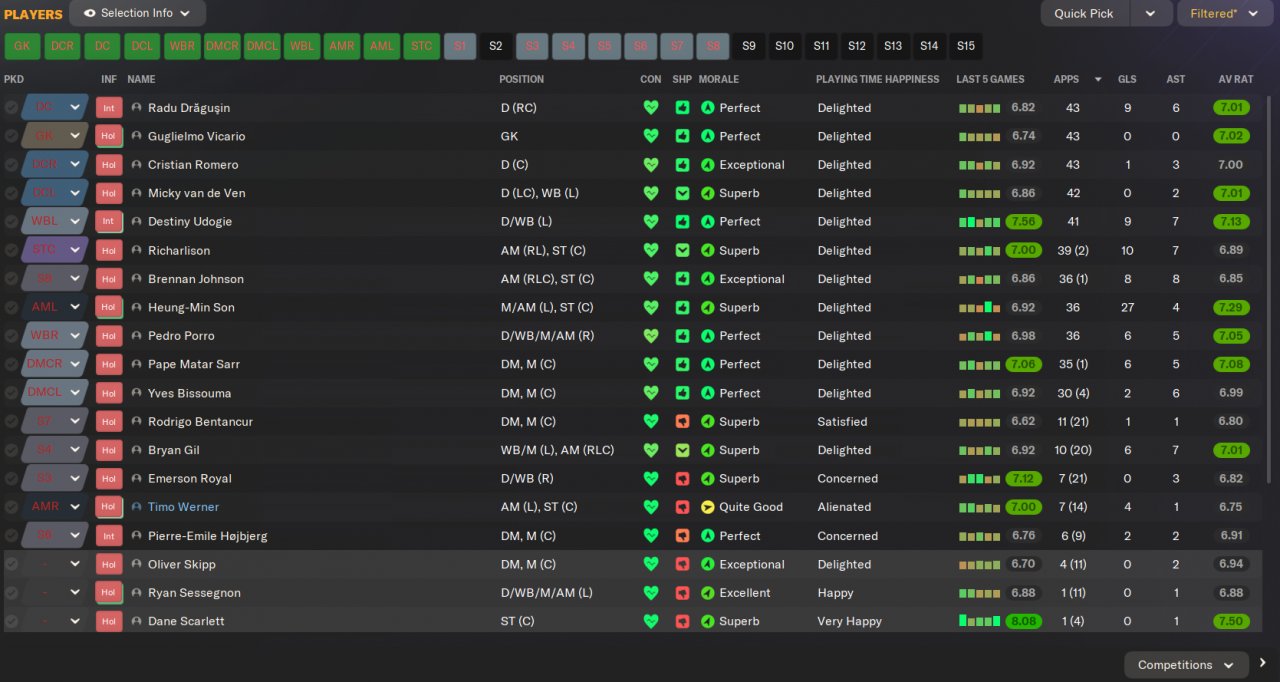Click the condition heart icon for Radu Drăgușin
This screenshot has height=682, width=1280.
[x=651, y=108]
